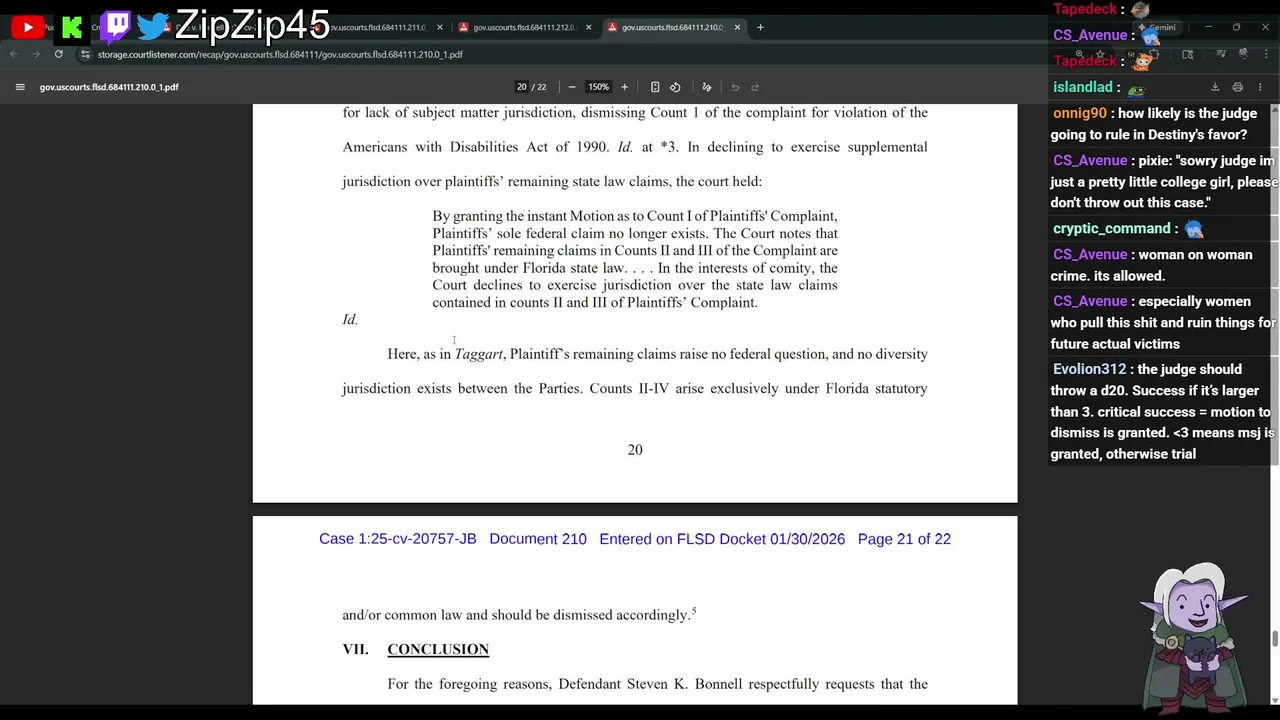Open the Google Lens search icon
The width and height of the screenshot is (1280, 720).
[x=1187, y=54]
